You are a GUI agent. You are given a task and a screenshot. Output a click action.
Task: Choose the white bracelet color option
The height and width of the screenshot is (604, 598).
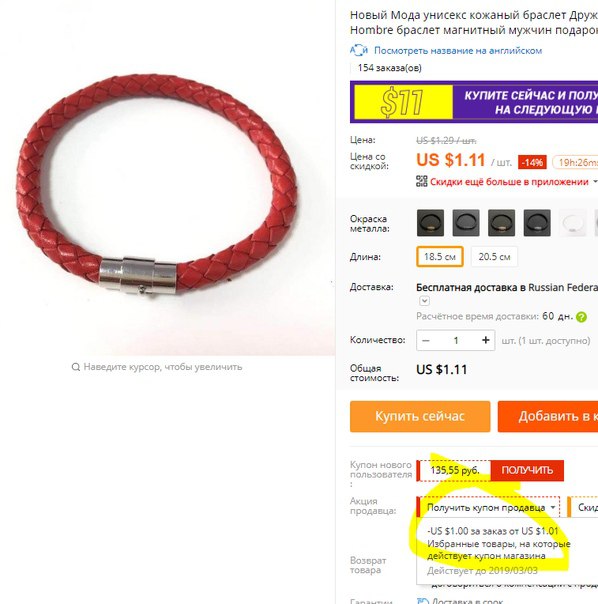573,223
